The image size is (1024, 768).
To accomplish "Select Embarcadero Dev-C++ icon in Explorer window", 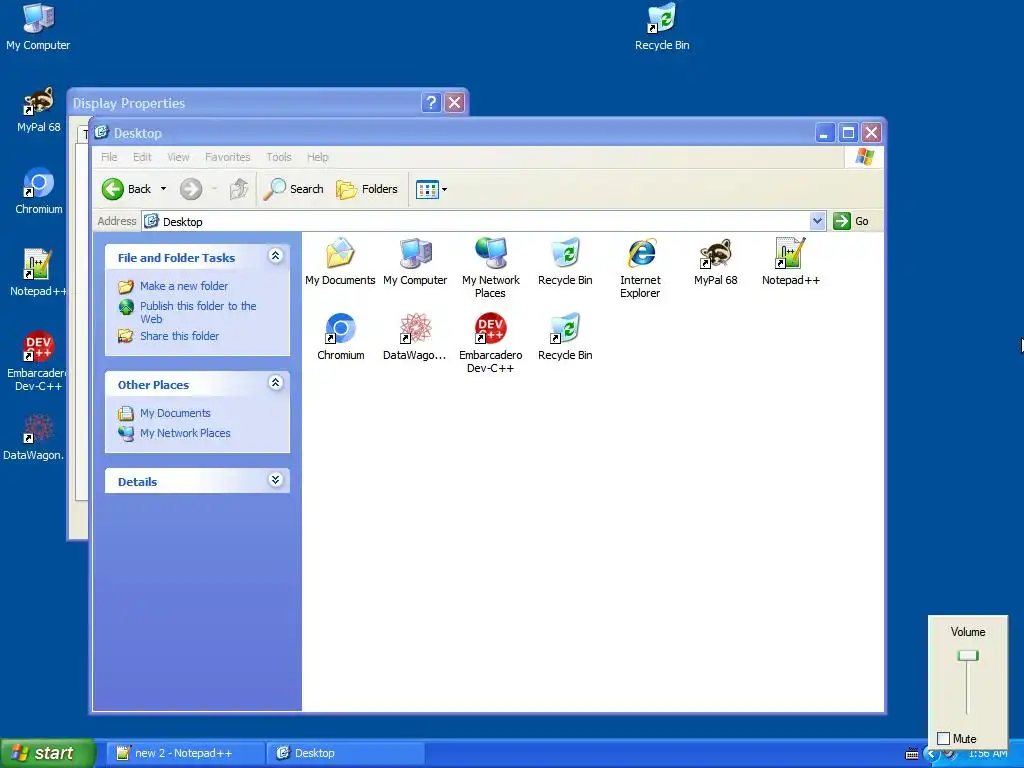I will tap(490, 343).
